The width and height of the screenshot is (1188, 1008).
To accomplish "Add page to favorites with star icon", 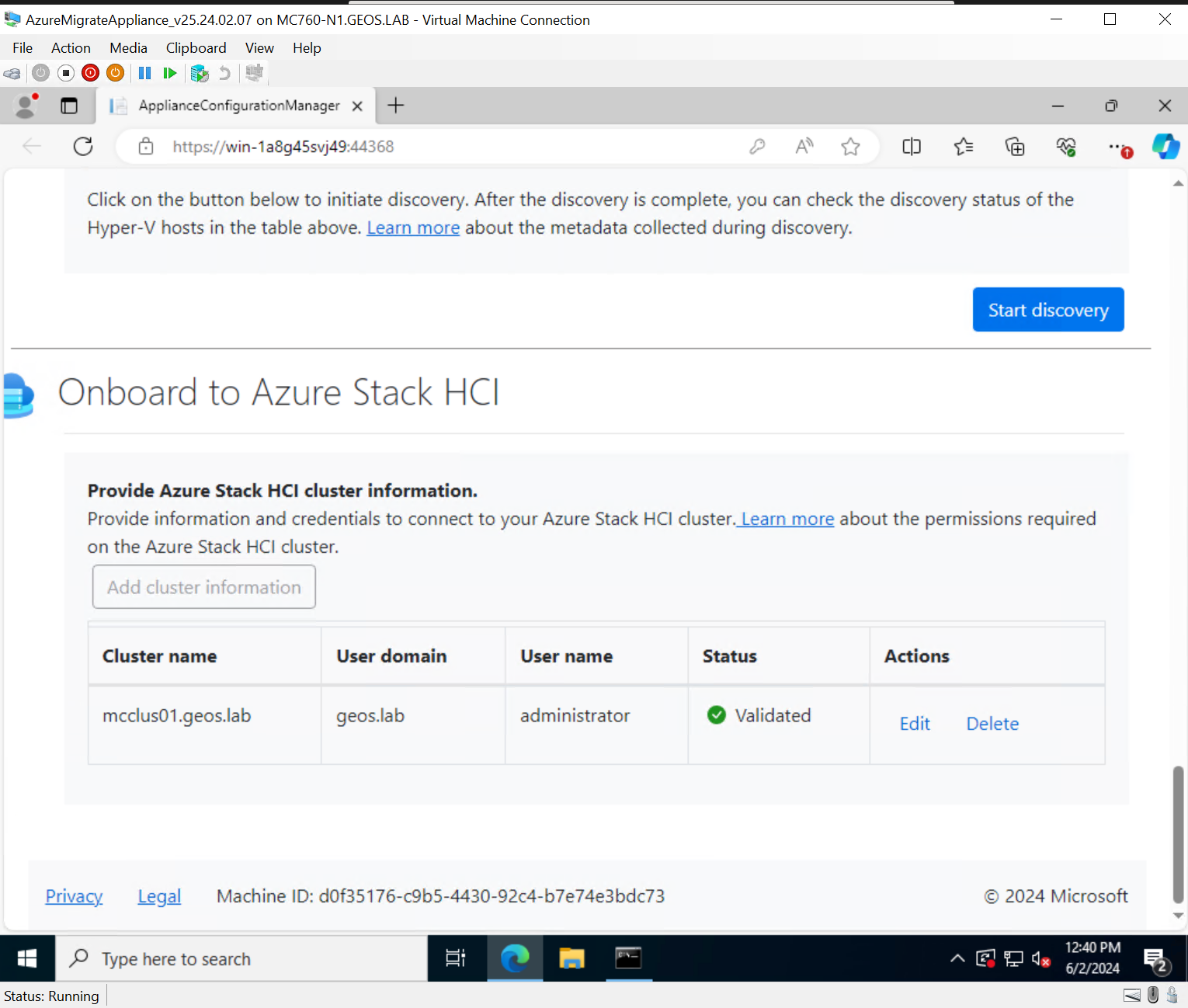I will [850, 146].
